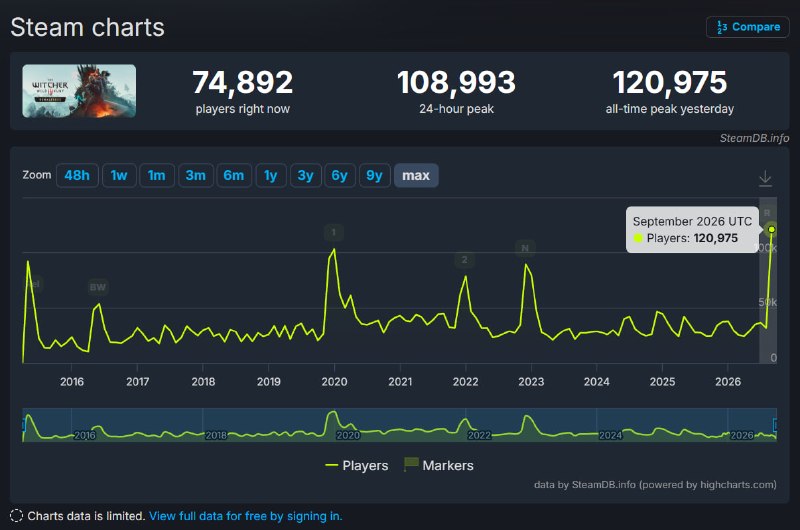Image resolution: width=800 pixels, height=530 pixels.
Task: Click the 2016 x-axis label
Action: (71, 382)
